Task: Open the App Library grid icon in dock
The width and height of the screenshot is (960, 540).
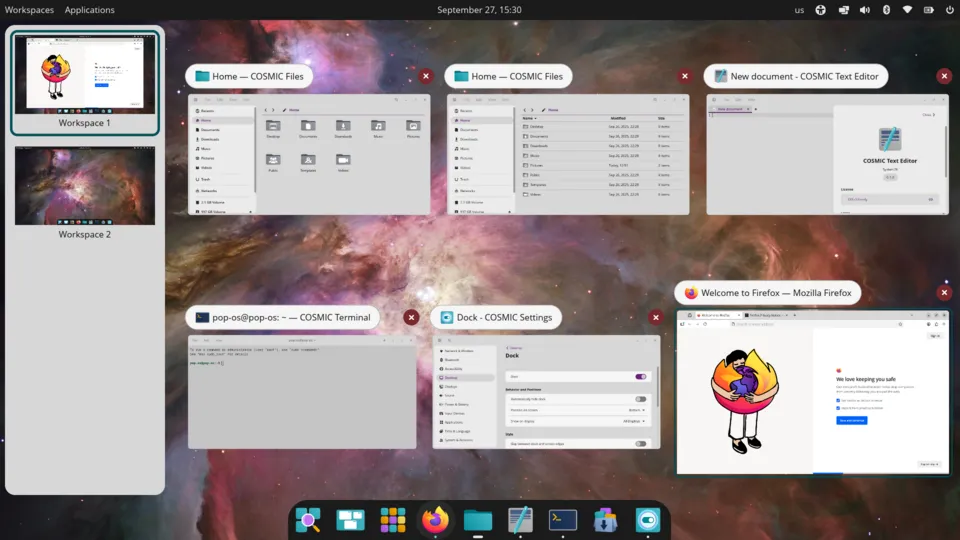Action: (392, 520)
